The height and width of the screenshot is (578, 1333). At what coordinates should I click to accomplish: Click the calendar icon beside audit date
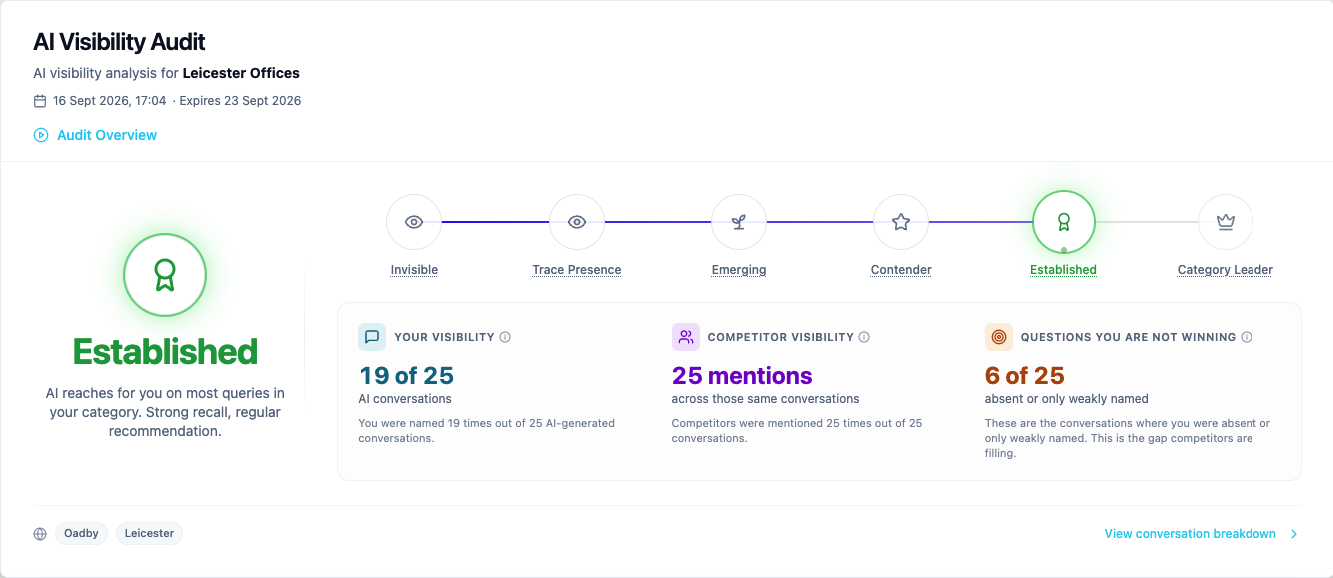tap(40, 101)
